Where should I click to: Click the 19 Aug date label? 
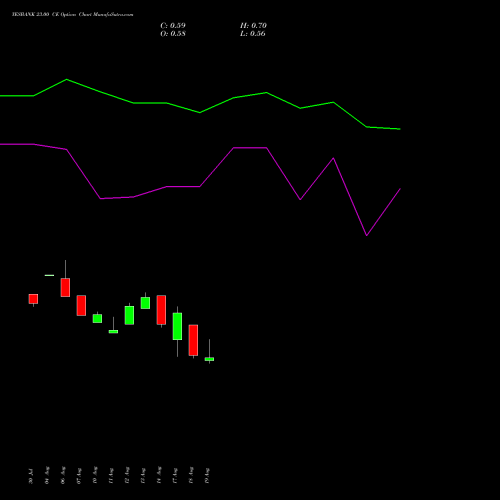click(x=207, y=476)
